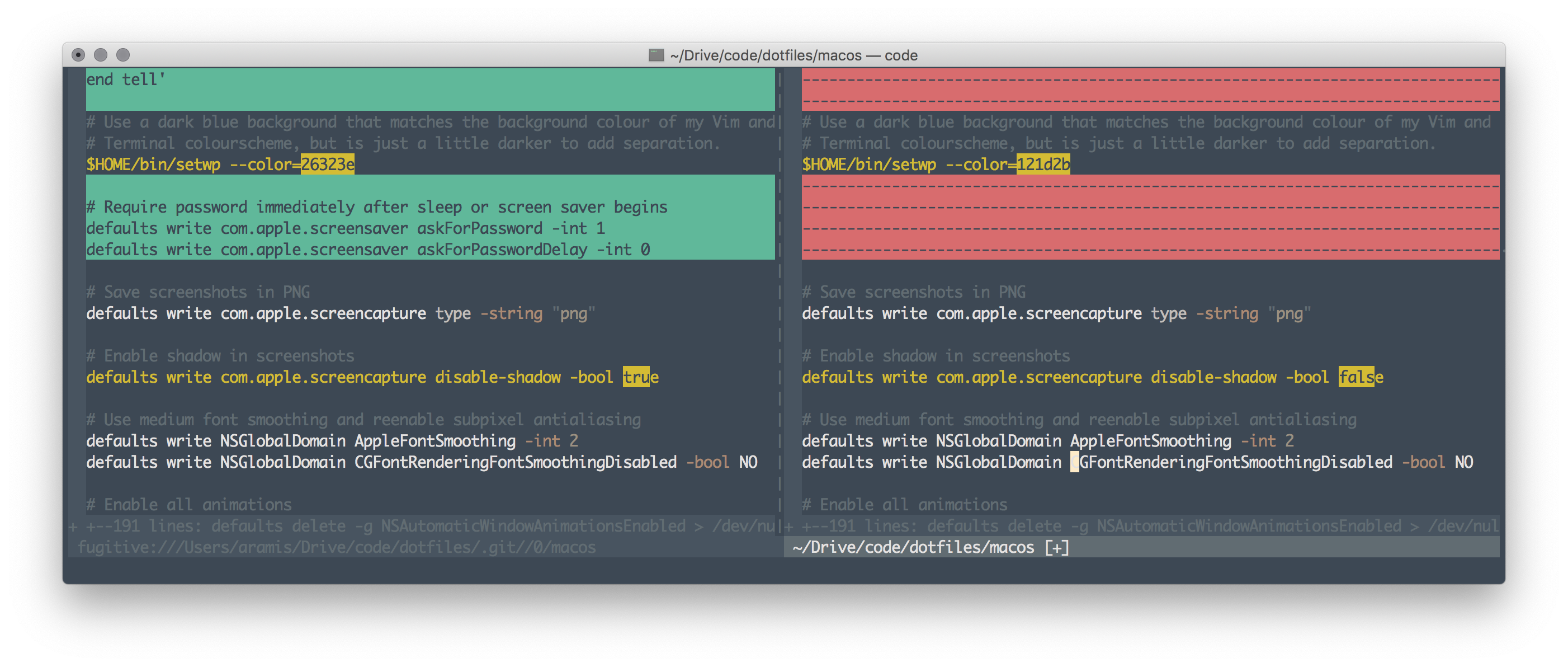This screenshot has height=667, width=1568.
Task: Click the green 'end tell' added line
Action: [x=125, y=80]
